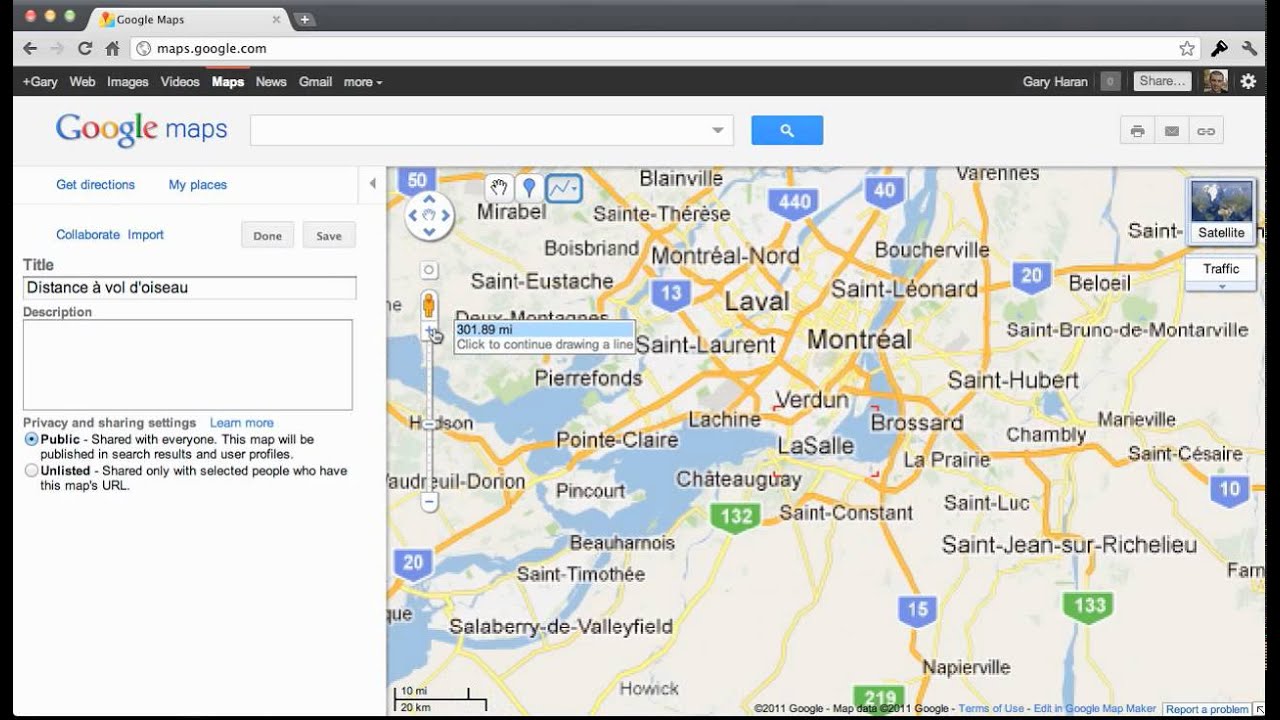This screenshot has height=720, width=1280.
Task: Open the search box suggestions dropdown
Action: click(717, 130)
